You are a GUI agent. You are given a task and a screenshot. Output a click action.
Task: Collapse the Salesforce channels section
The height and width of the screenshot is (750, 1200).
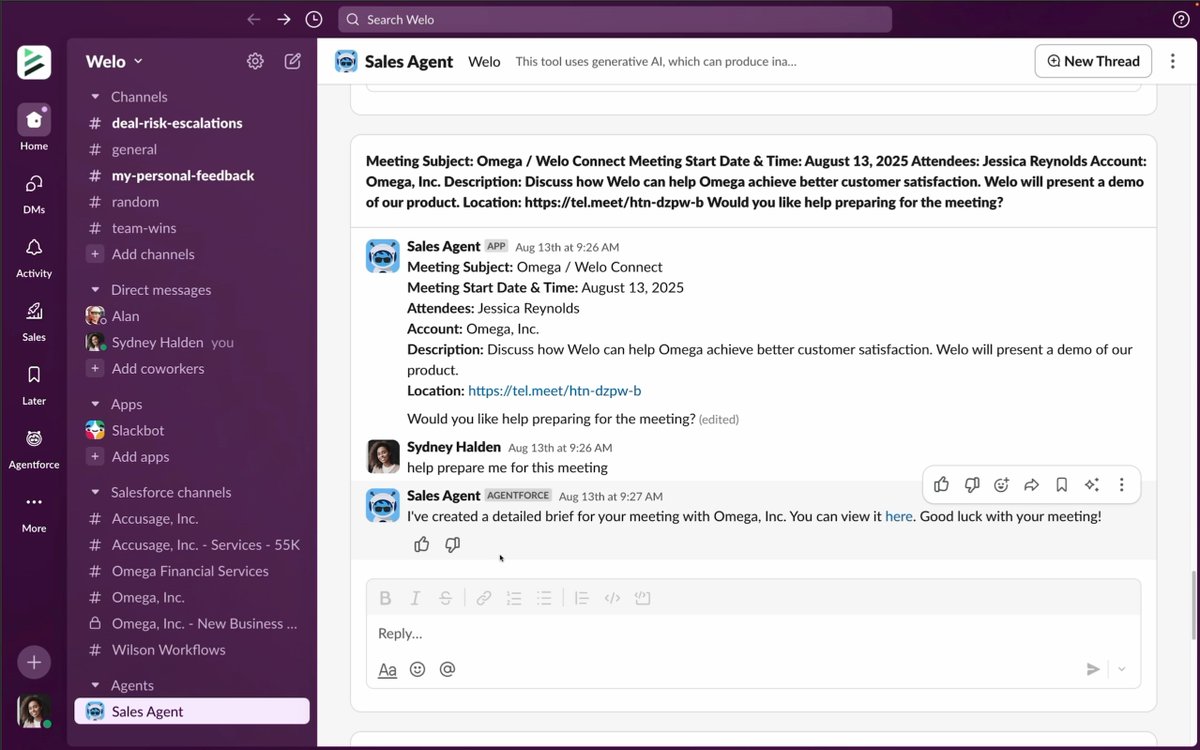(96, 492)
